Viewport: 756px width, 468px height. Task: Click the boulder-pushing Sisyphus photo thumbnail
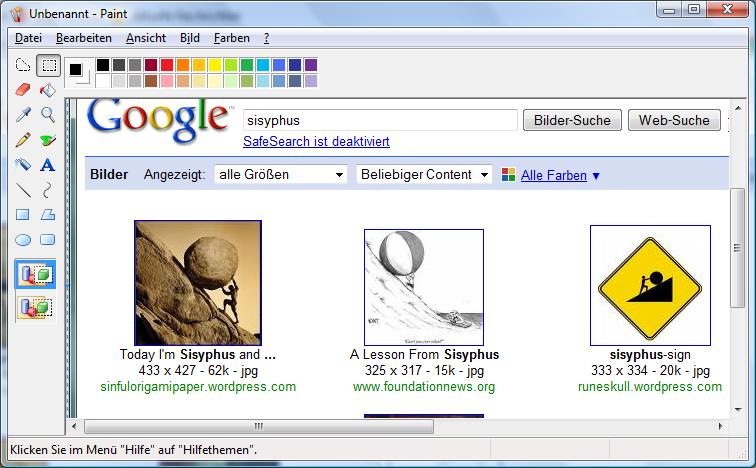click(x=198, y=282)
